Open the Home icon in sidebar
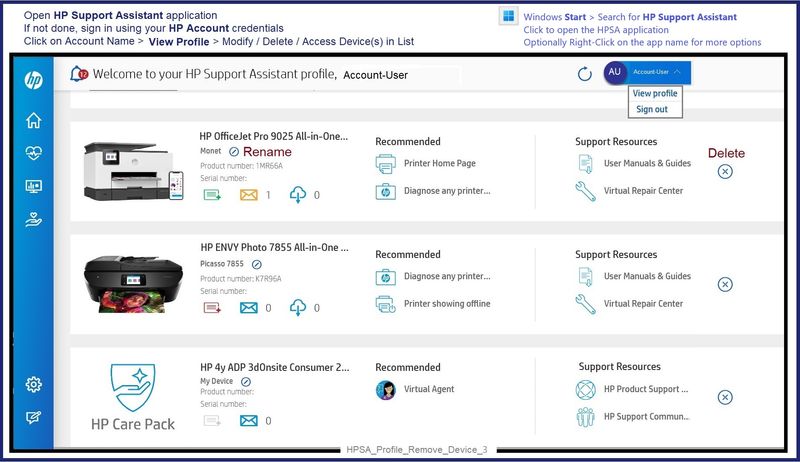The width and height of the screenshot is (800, 462). [x=34, y=120]
